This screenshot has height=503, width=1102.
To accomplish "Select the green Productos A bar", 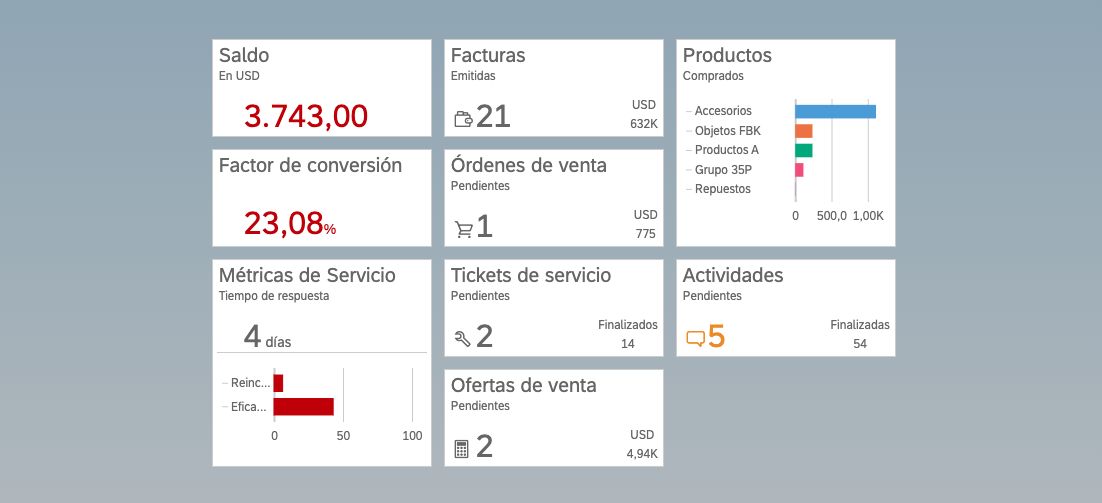I will [804, 150].
